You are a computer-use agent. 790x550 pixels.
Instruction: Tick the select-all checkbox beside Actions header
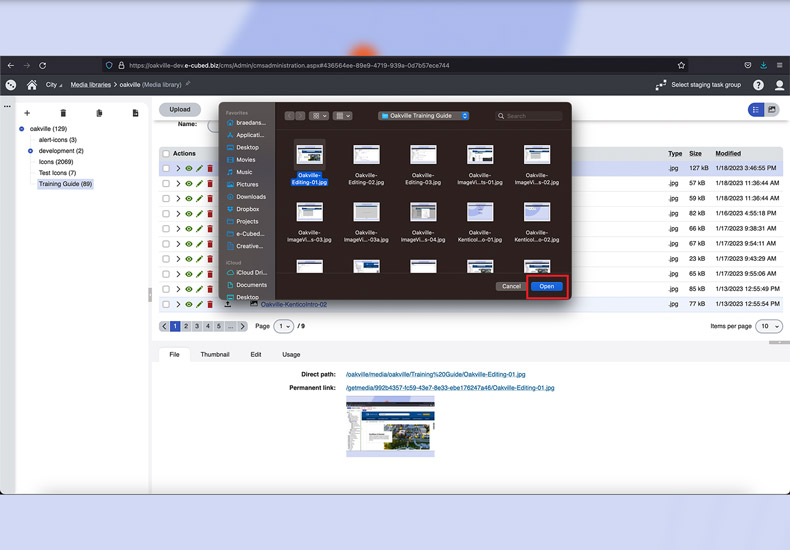tap(166, 154)
